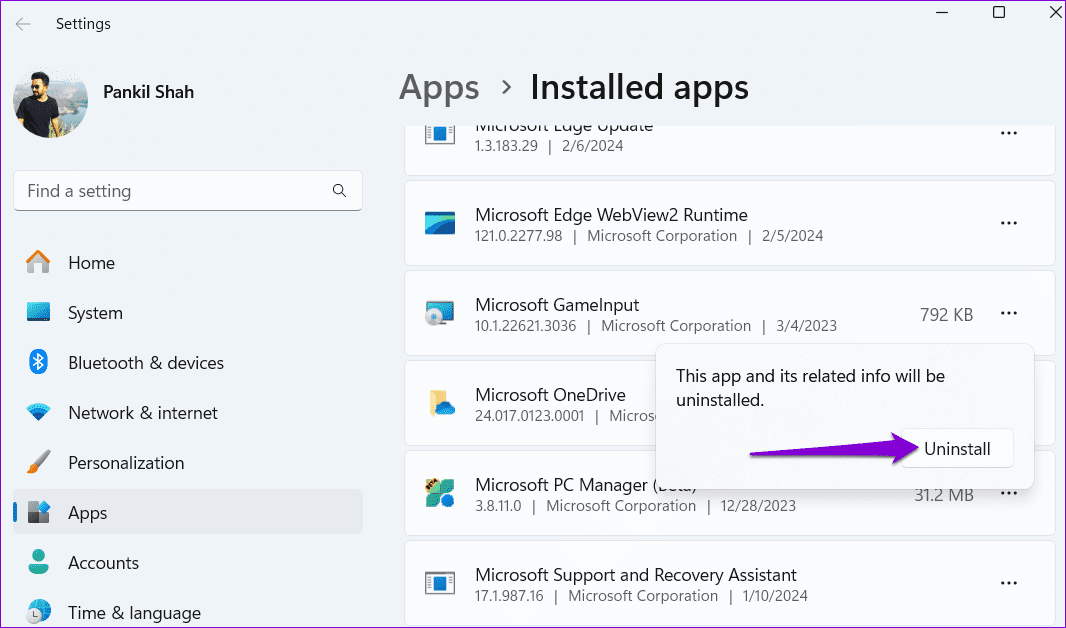The height and width of the screenshot is (628, 1066).
Task: Select the Personalization brush icon
Action: pyautogui.click(x=37, y=462)
